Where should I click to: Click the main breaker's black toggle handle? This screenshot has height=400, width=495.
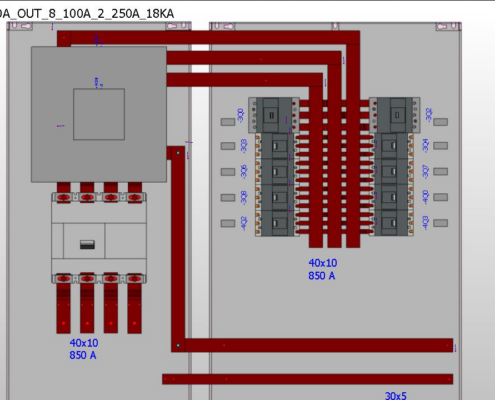tap(87, 244)
